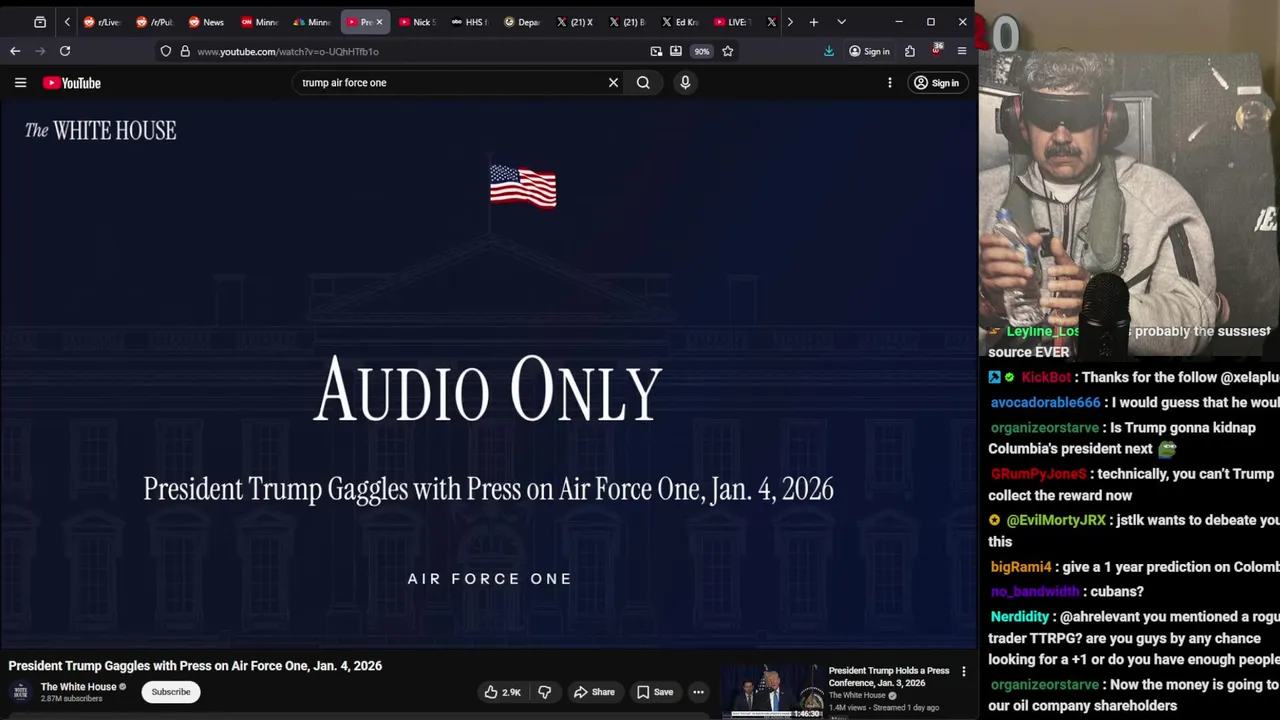Open options menu for suggested video
This screenshot has width=1280, height=720.
click(x=964, y=671)
